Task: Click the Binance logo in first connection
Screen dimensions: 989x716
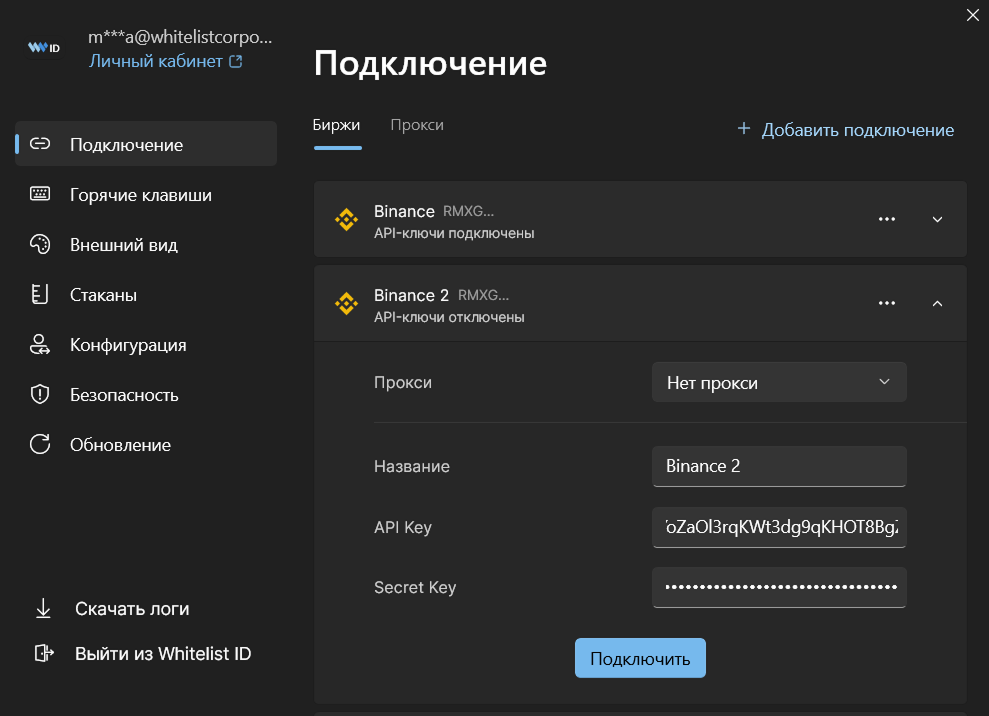Action: click(x=346, y=221)
